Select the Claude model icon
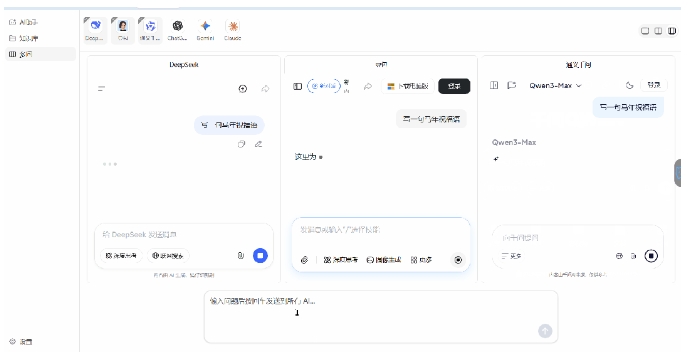Viewport: 700px width, 362px height. click(233, 30)
